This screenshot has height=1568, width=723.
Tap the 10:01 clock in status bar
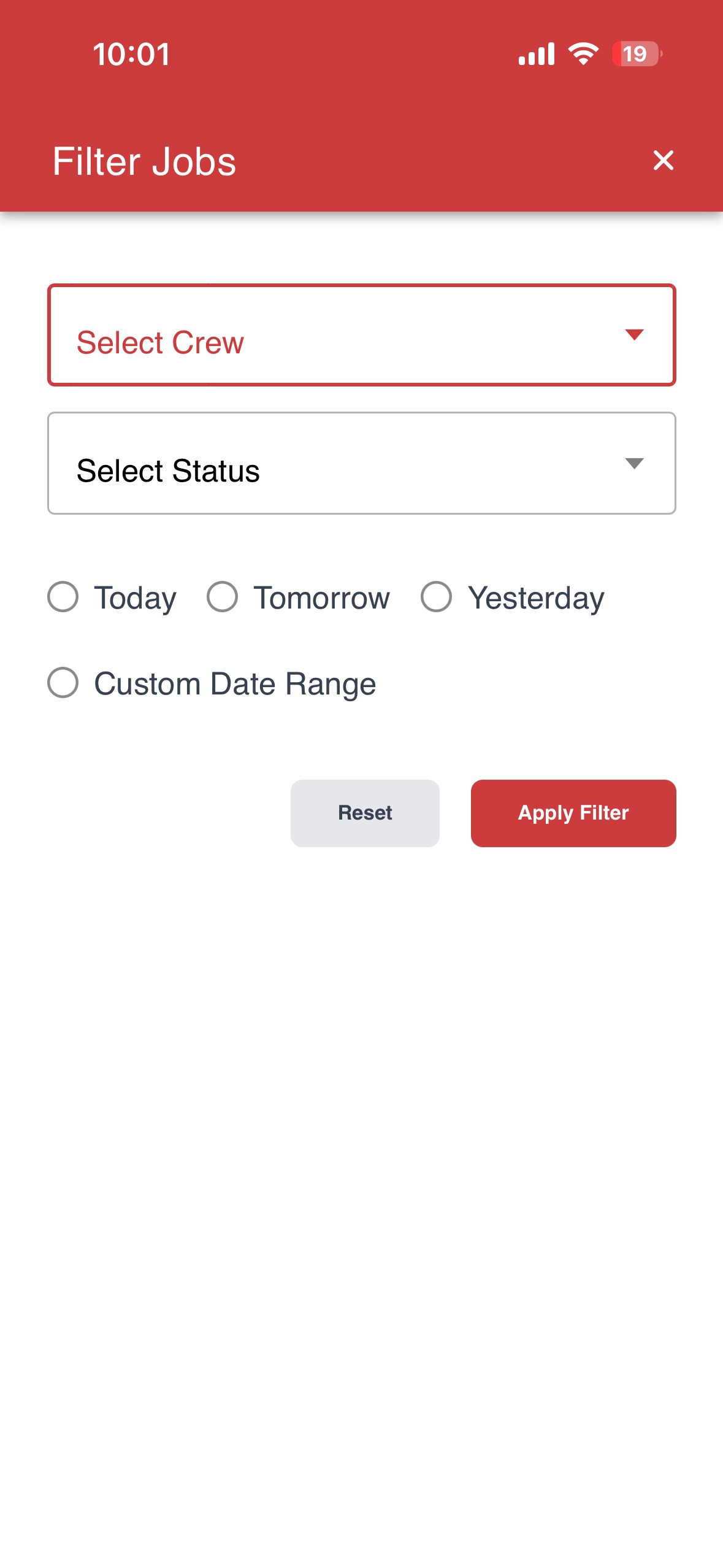point(131,54)
